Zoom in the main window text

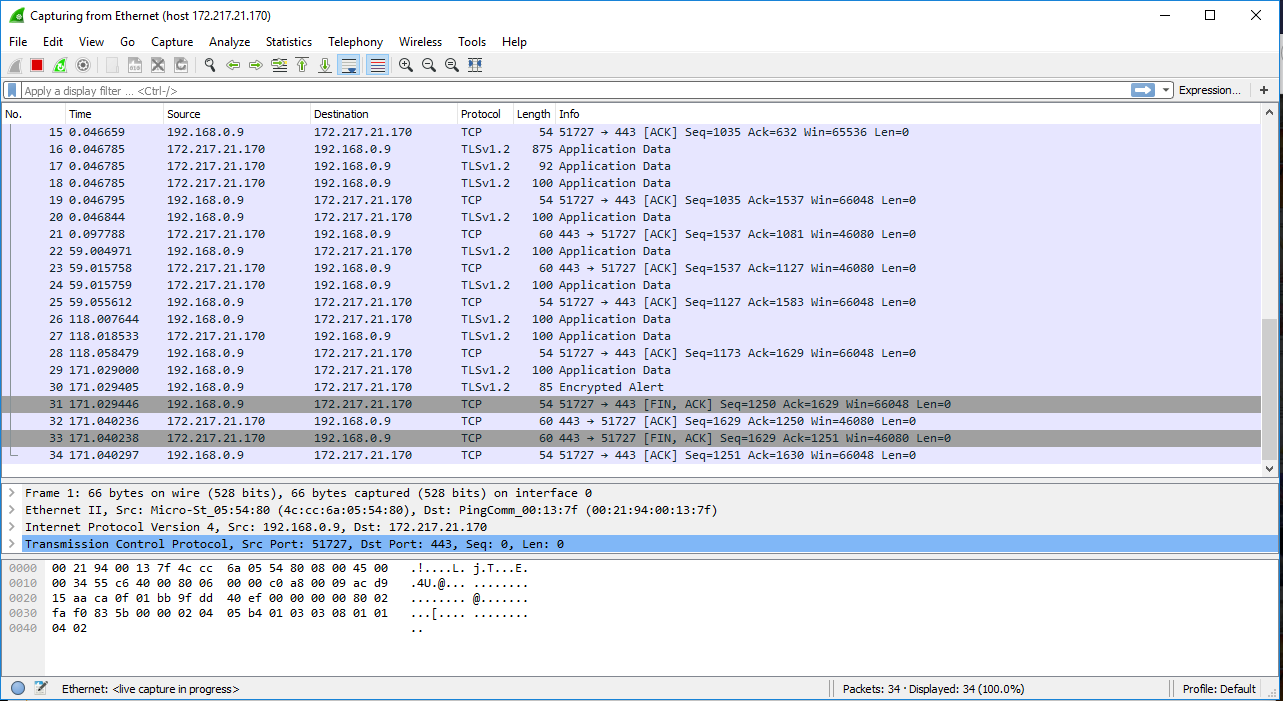click(x=406, y=65)
